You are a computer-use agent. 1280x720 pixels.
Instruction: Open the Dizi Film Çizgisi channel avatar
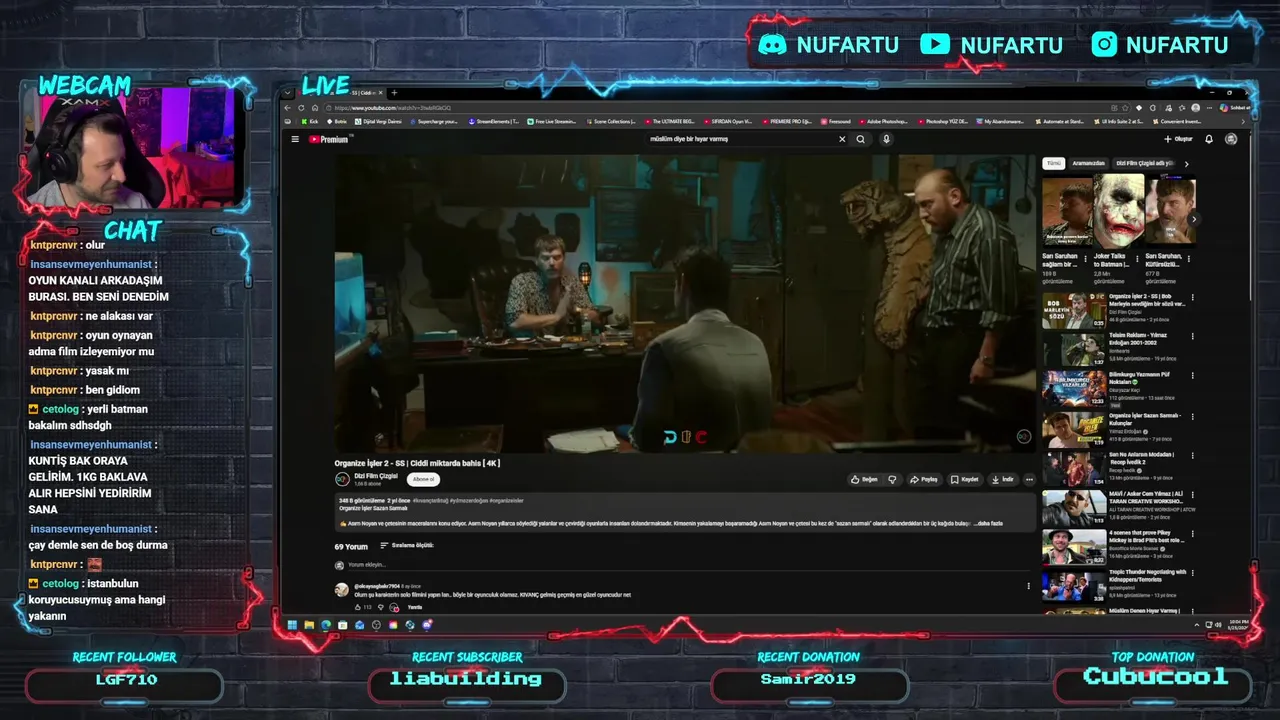(342, 479)
